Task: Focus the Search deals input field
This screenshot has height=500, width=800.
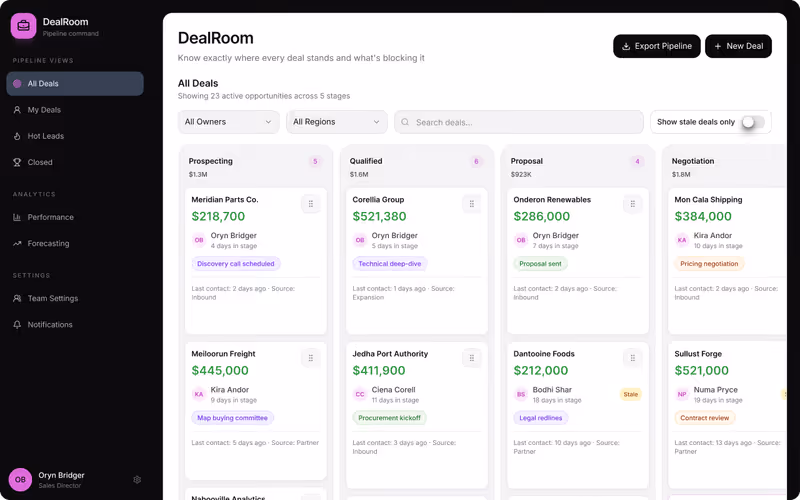Action: 519,122
